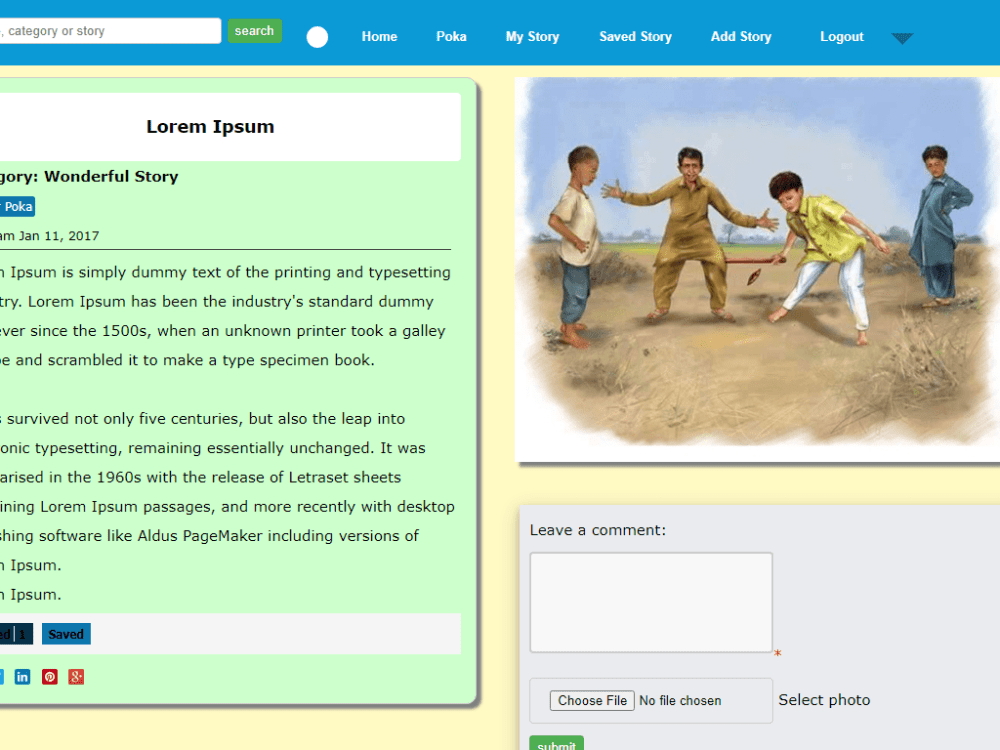Open the Home menu item
This screenshot has width=1000, height=750.
379,37
